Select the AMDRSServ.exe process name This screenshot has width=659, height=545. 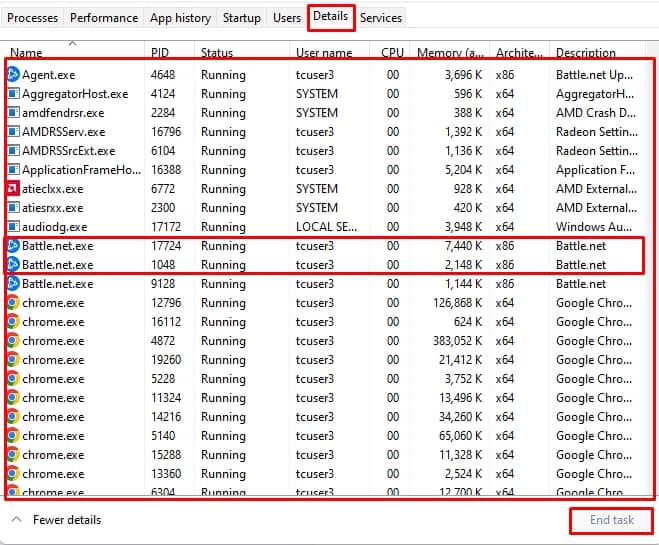[63, 132]
